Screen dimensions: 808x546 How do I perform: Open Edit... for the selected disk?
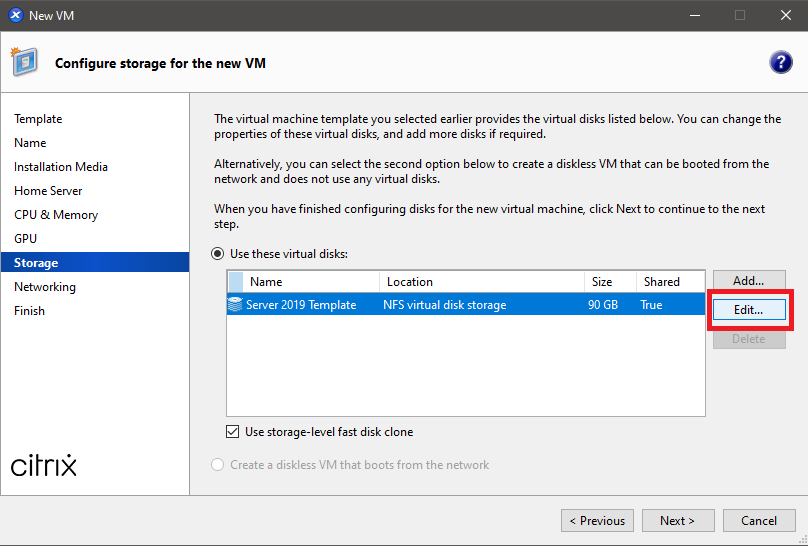(x=748, y=310)
